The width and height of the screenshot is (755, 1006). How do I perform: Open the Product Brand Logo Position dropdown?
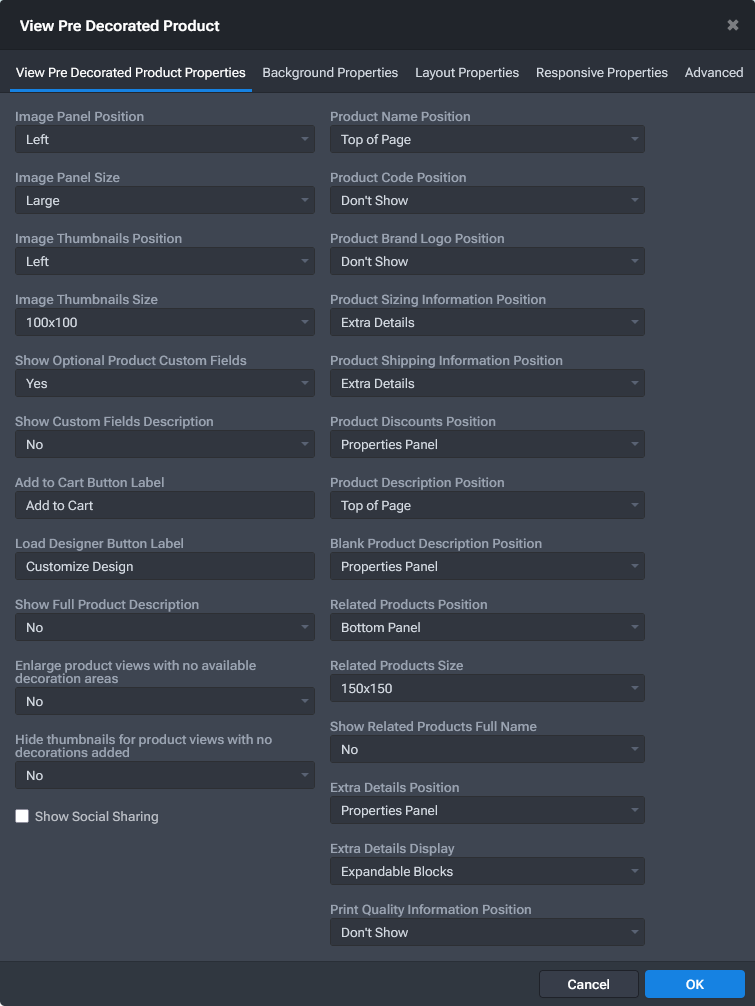[x=487, y=261]
